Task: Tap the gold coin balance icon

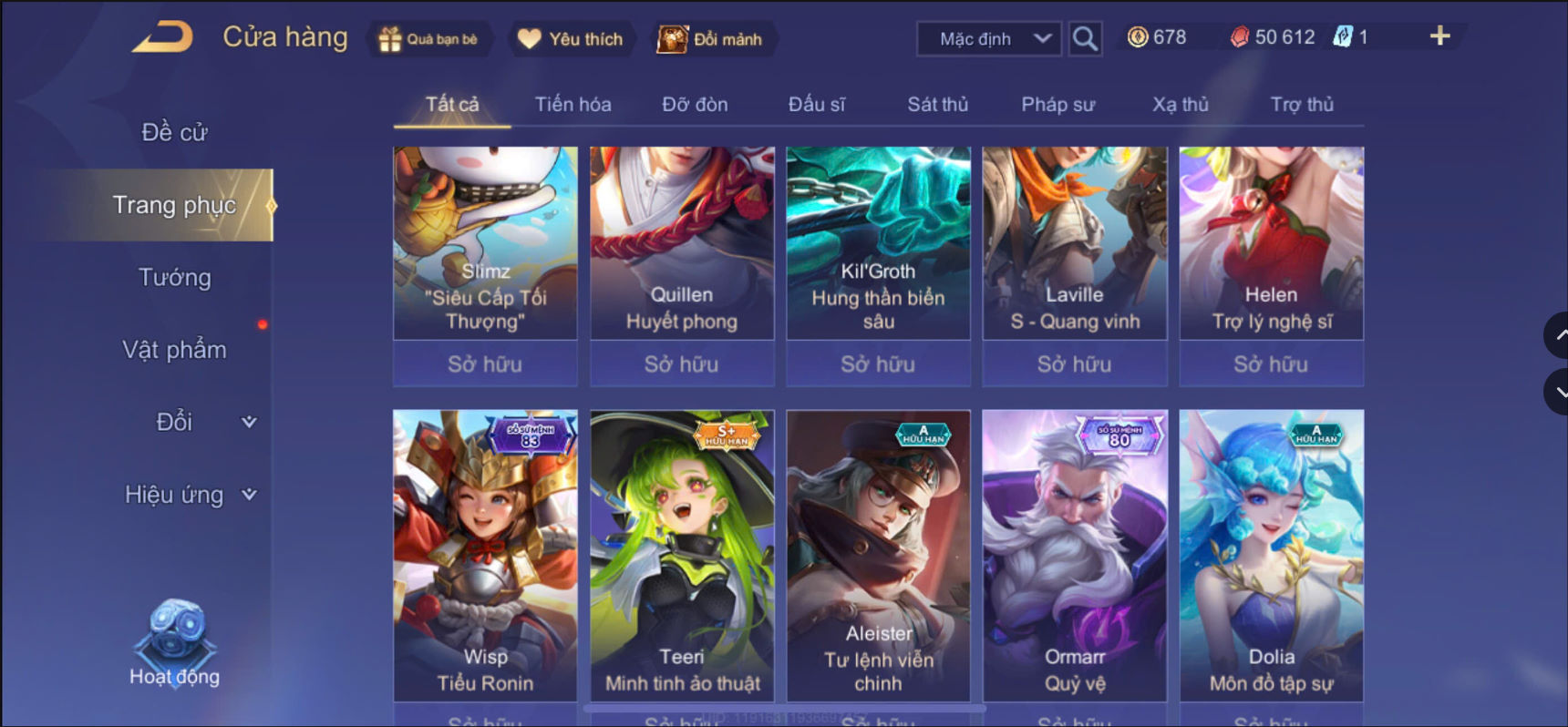Action: [x=1138, y=37]
